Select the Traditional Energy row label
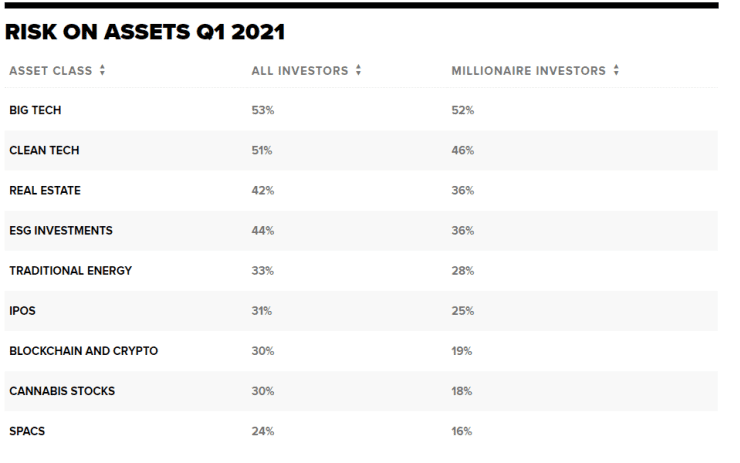The image size is (740, 463). pos(70,270)
